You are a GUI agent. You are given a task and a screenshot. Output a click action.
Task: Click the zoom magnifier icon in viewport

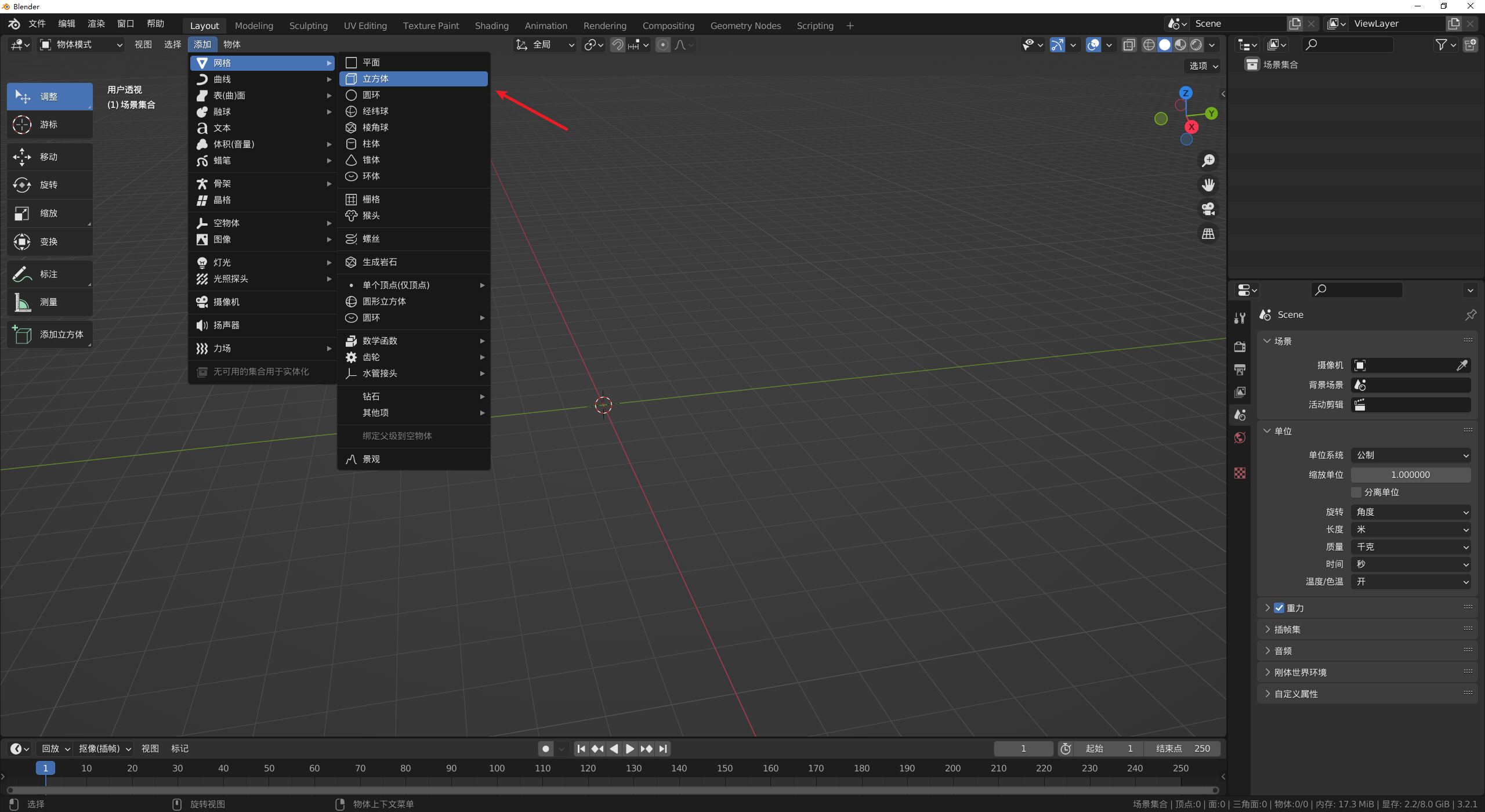point(1208,161)
